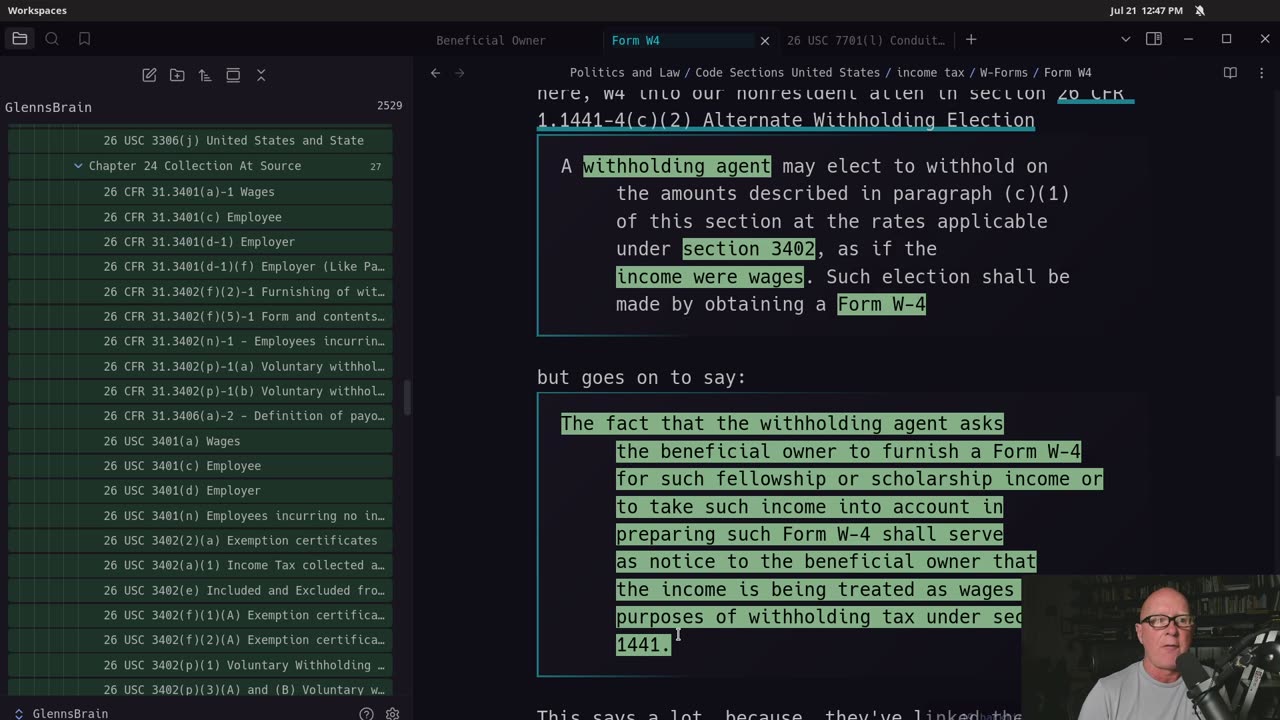Open the clock Jul 21 12:47 PM
The width and height of the screenshot is (1280, 720).
click(1146, 10)
